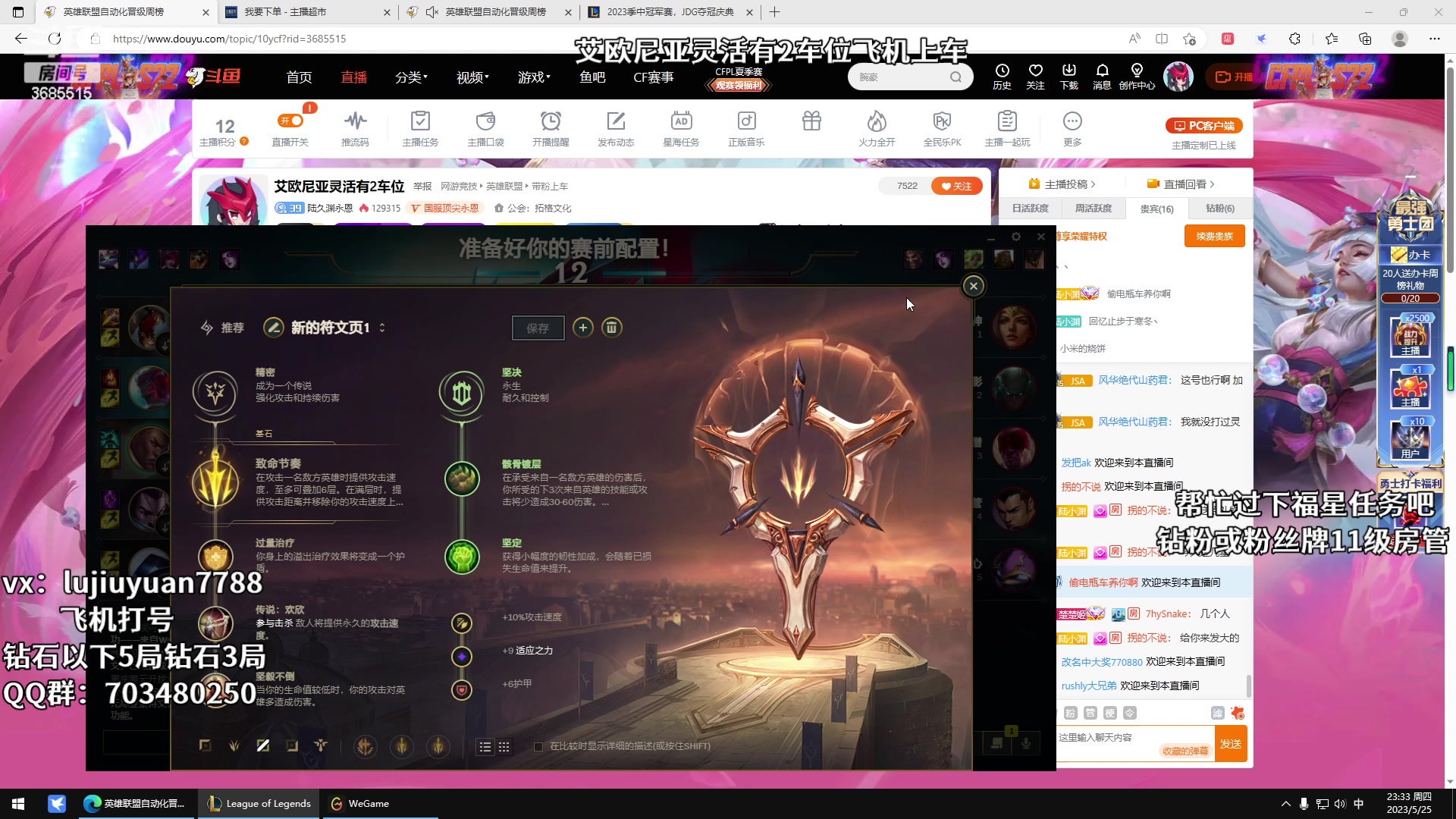Select the 坚定 rune icon

[x=462, y=557]
